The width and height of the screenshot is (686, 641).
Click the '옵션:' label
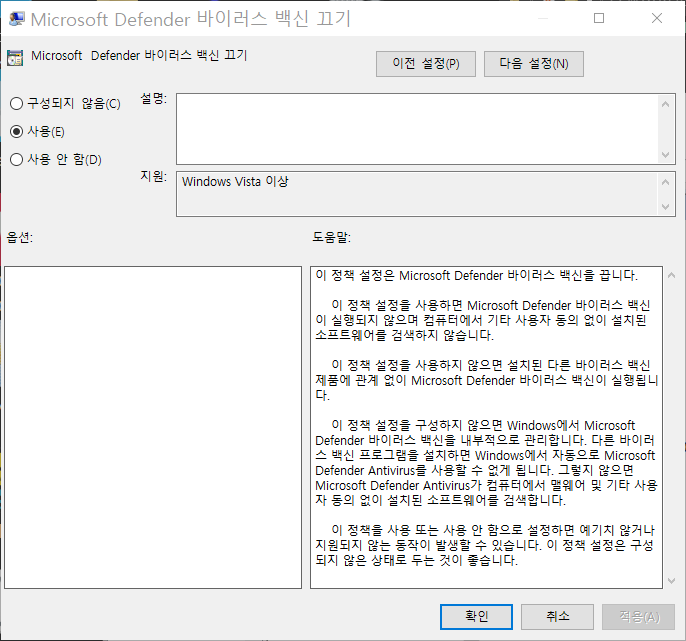pos(20,238)
